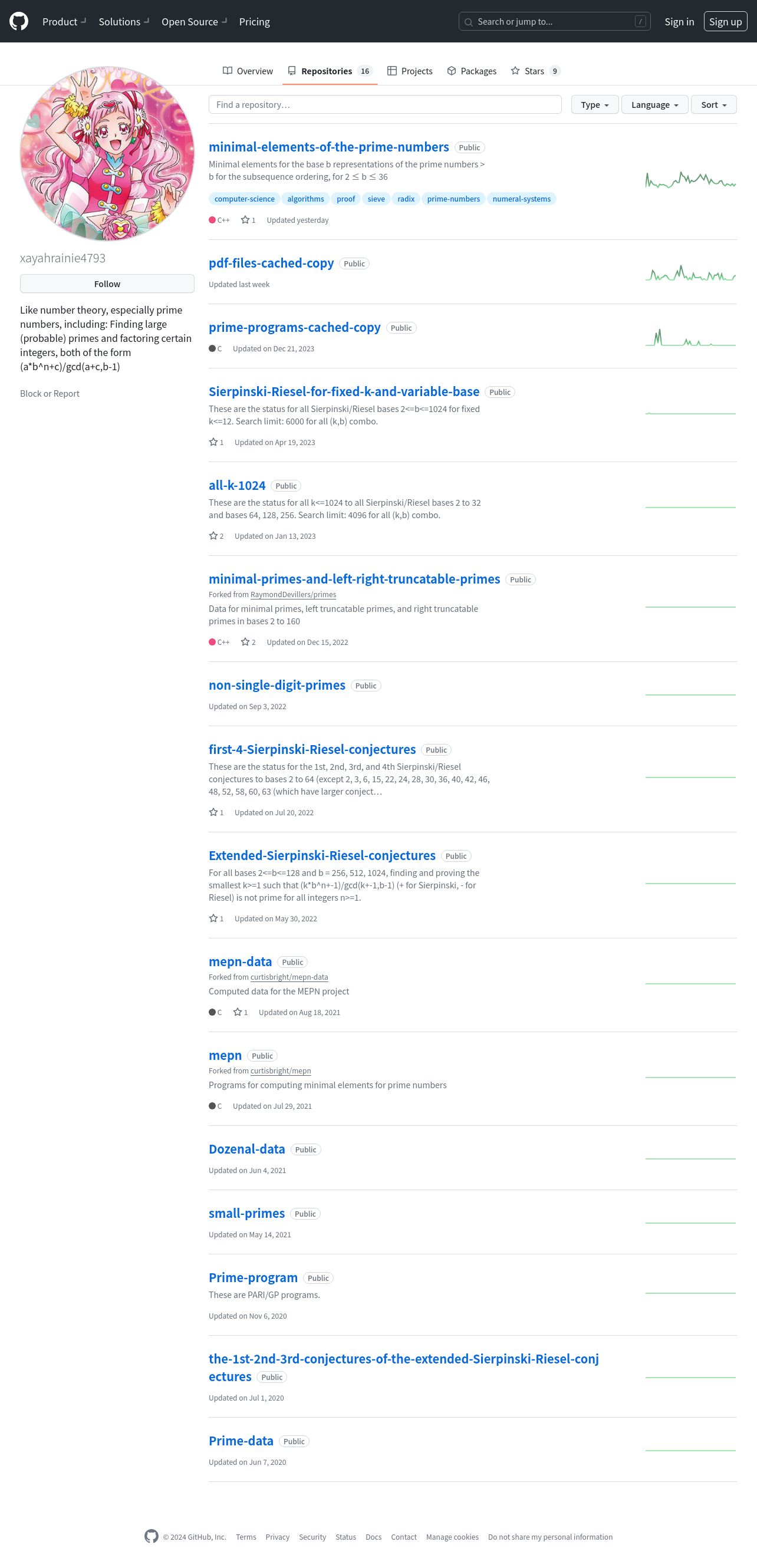The height and width of the screenshot is (1568, 757).
Task: Click the user's profile avatar image
Action: [107, 153]
